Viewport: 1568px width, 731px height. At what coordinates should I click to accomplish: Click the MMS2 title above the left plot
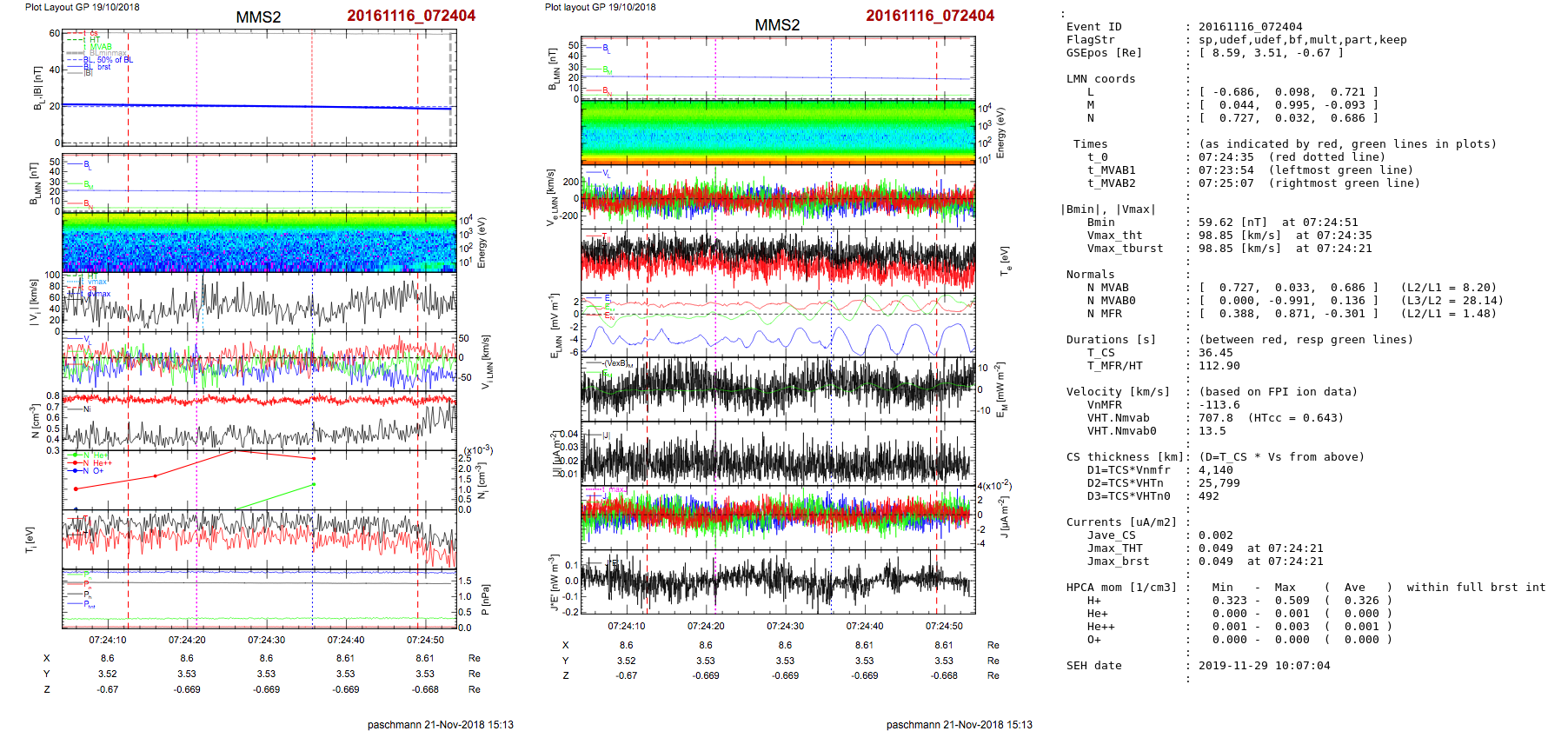(258, 17)
